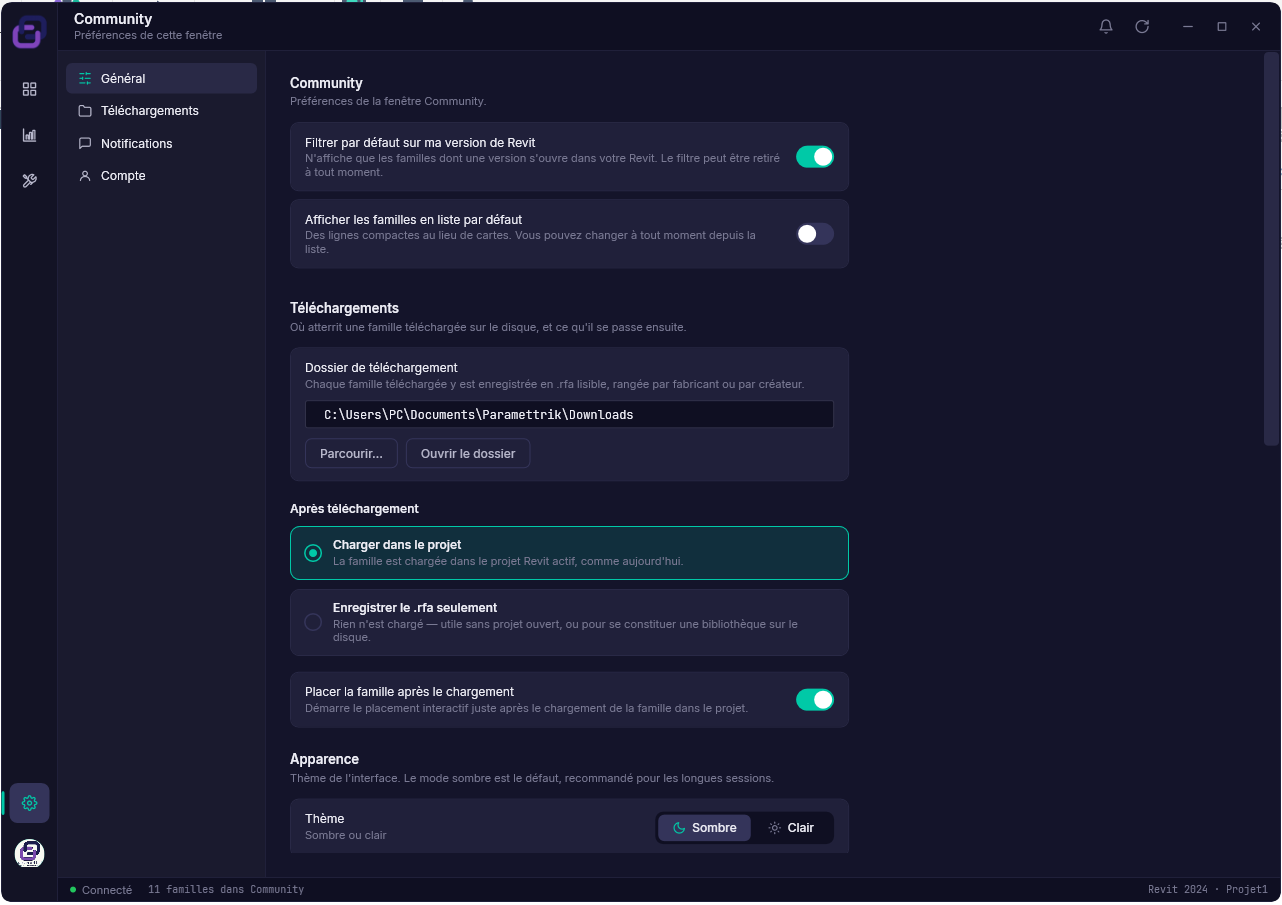The height and width of the screenshot is (905, 1282).
Task: Open the notifications bell in the title bar
Action: point(1106,27)
